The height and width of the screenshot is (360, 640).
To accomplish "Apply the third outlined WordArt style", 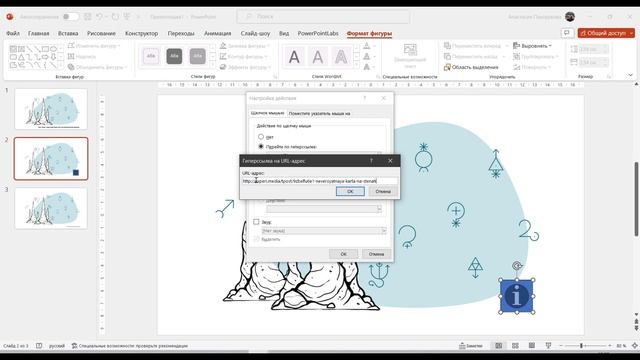I will click(341, 57).
